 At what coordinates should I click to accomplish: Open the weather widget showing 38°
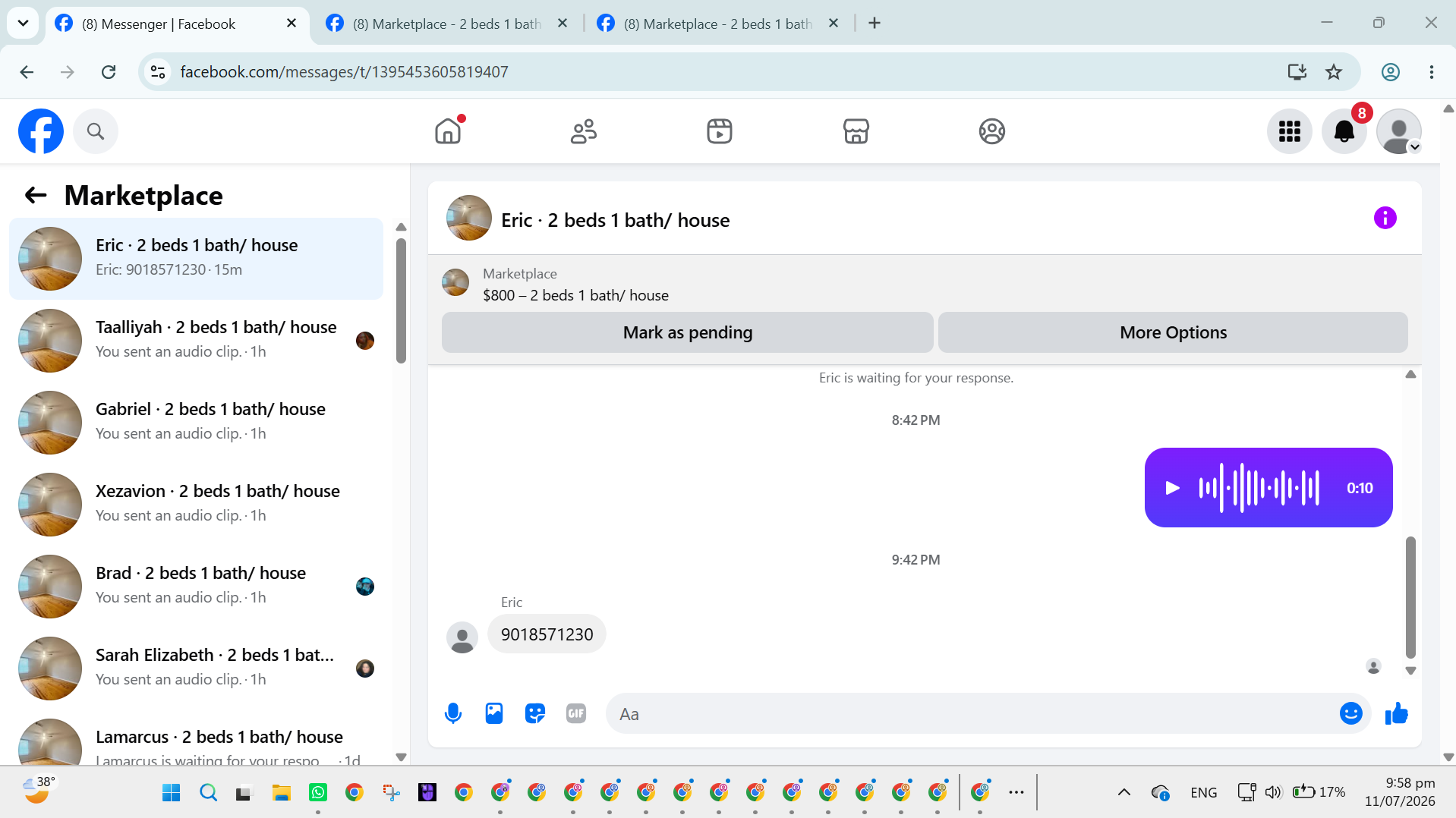coord(39,790)
